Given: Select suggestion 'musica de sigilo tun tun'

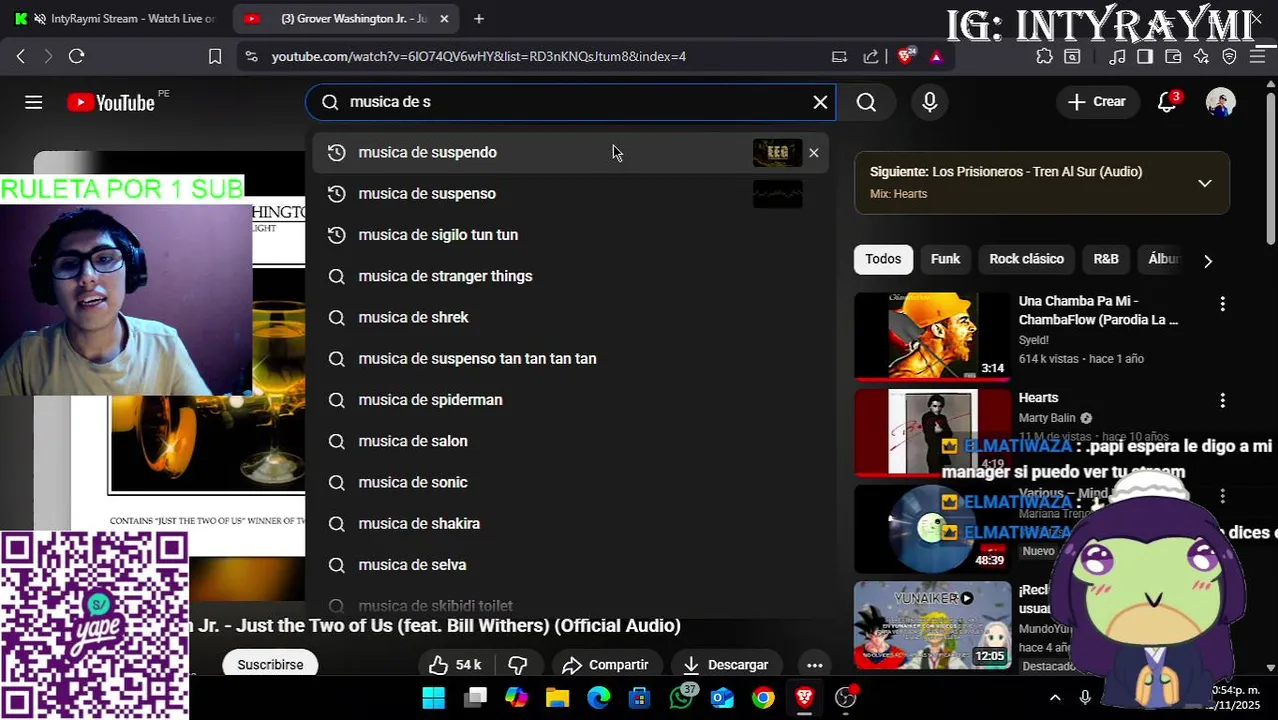Looking at the screenshot, I should click(570, 235).
